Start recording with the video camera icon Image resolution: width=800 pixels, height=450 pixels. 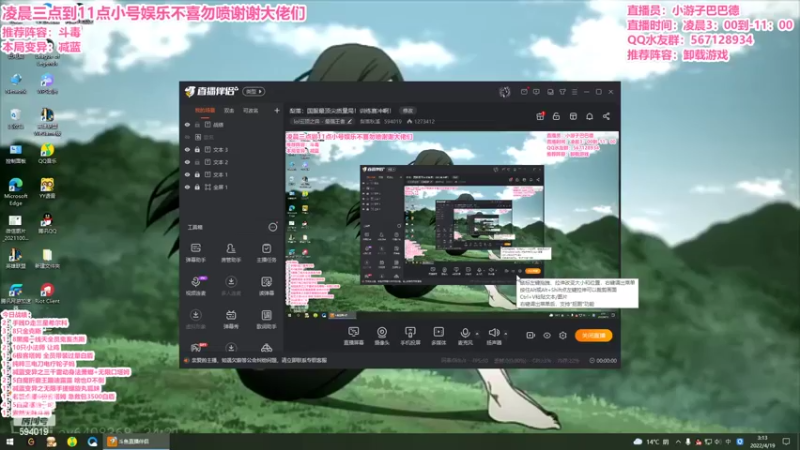click(531, 335)
